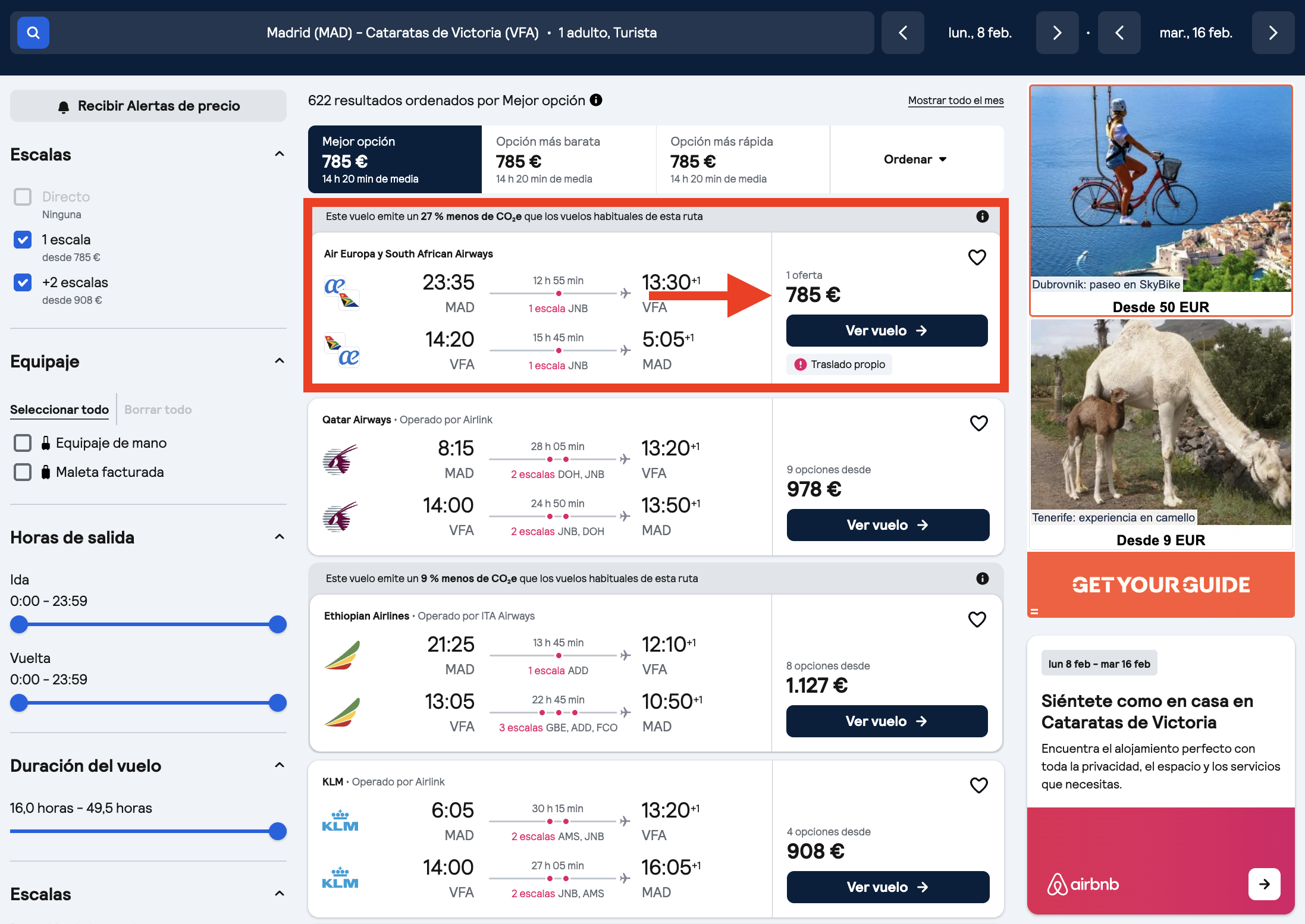The image size is (1305, 924).
Task: Switch to Opción más barata tab
Action: coord(569,159)
